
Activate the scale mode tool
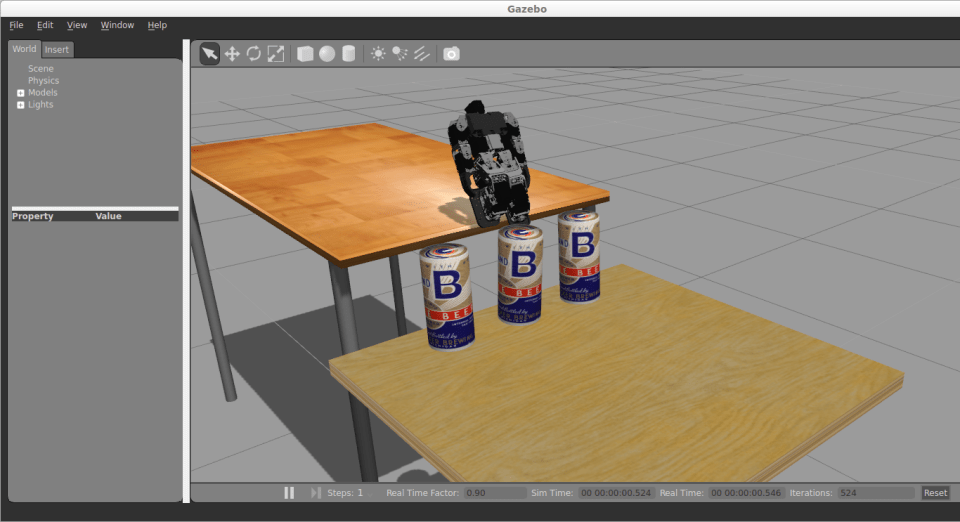[x=276, y=54]
